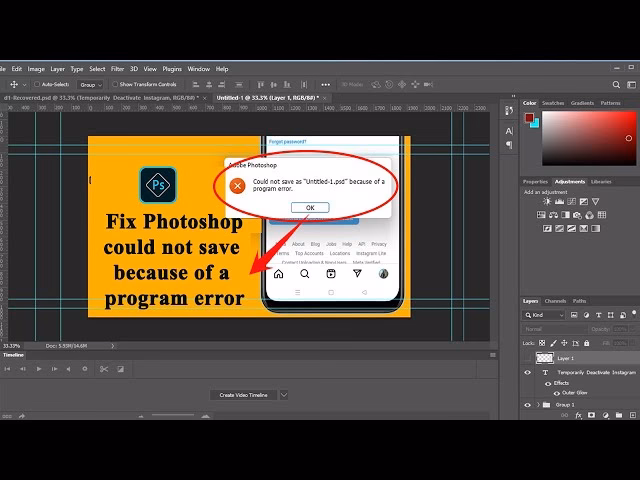
Task: Create new group folder icon
Action: tap(619, 415)
